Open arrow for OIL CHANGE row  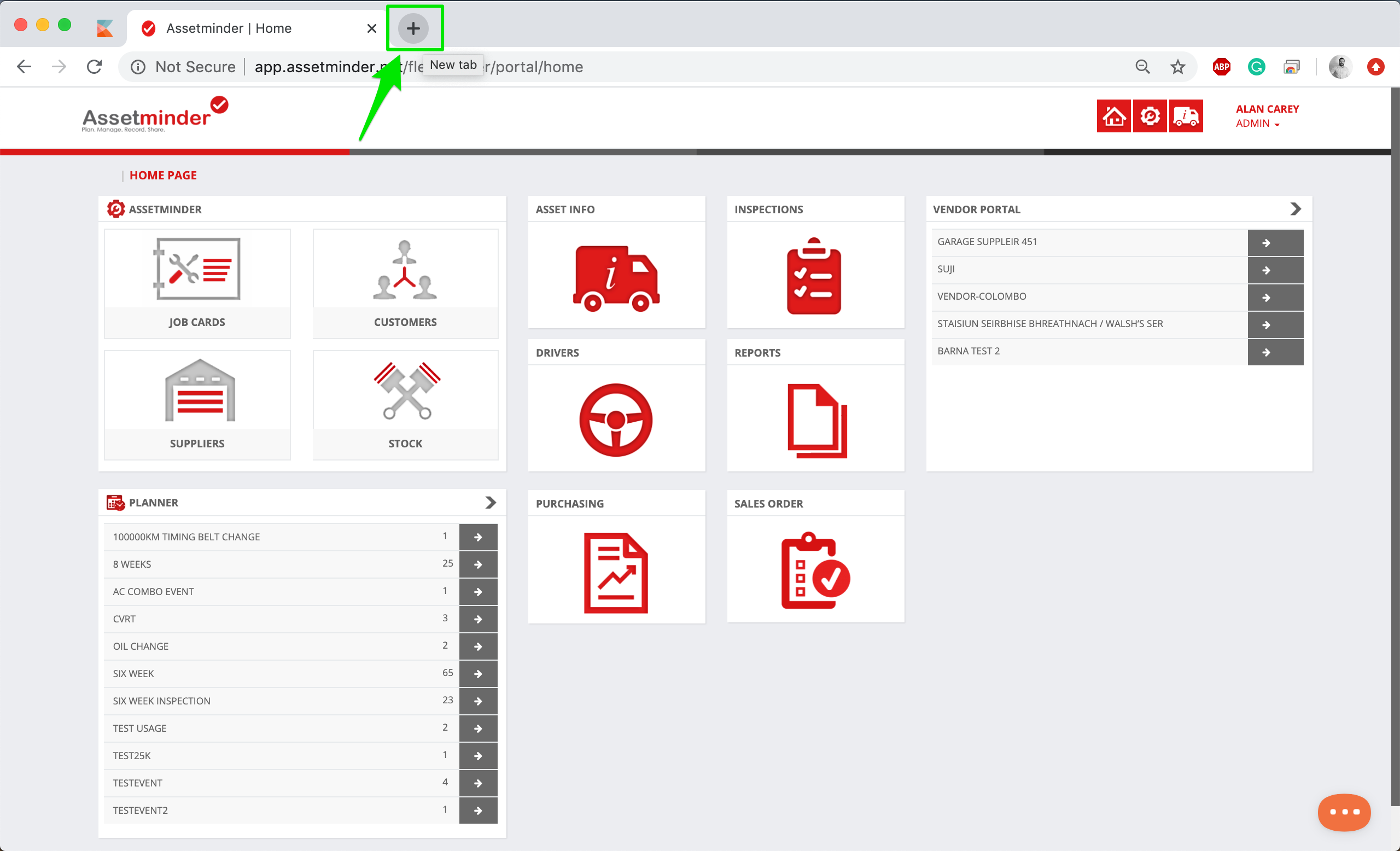(478, 646)
